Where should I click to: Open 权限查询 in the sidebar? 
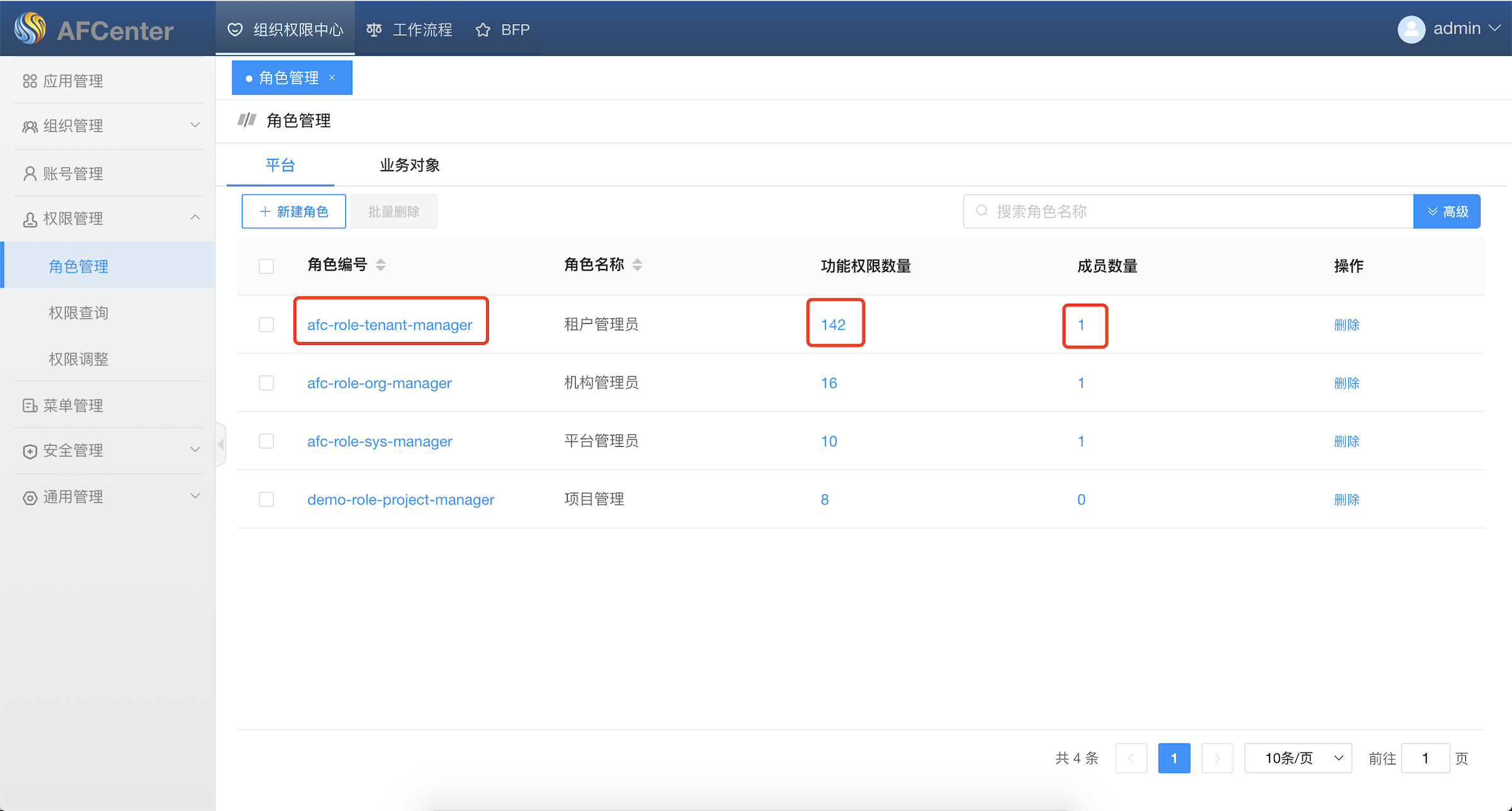click(79, 313)
